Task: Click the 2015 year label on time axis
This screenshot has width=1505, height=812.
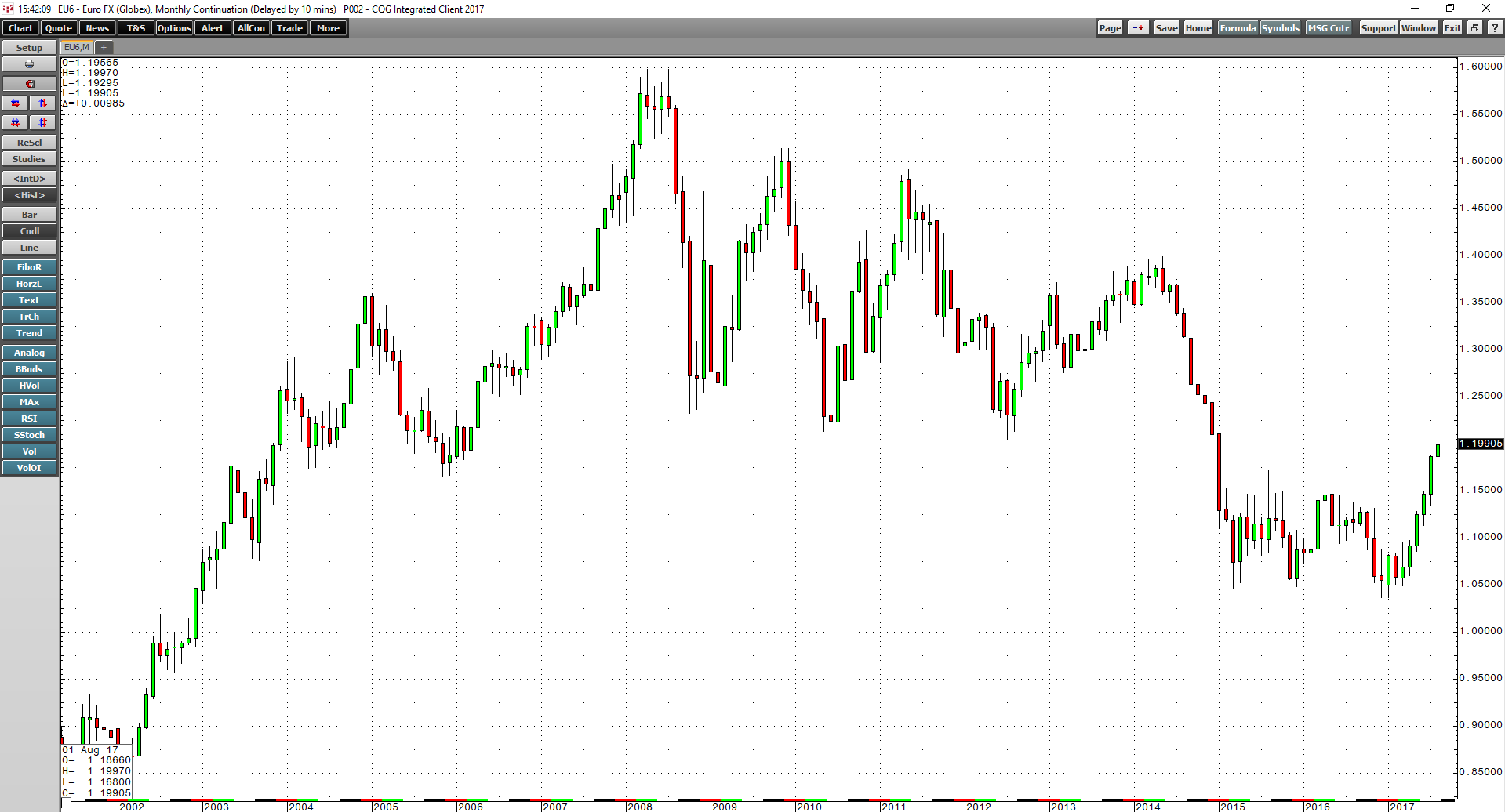Action: 1233,807
